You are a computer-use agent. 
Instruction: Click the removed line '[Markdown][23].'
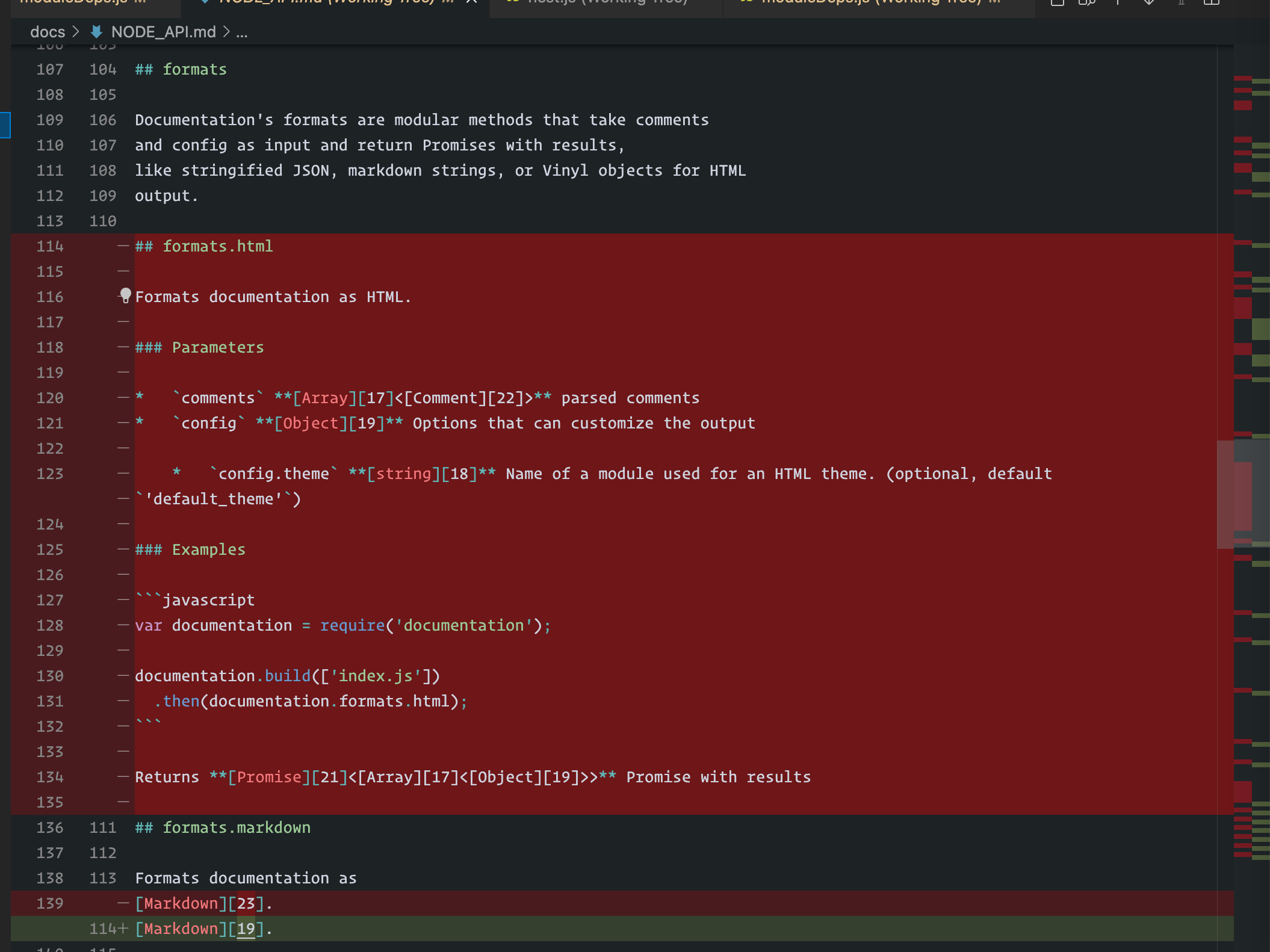point(204,903)
